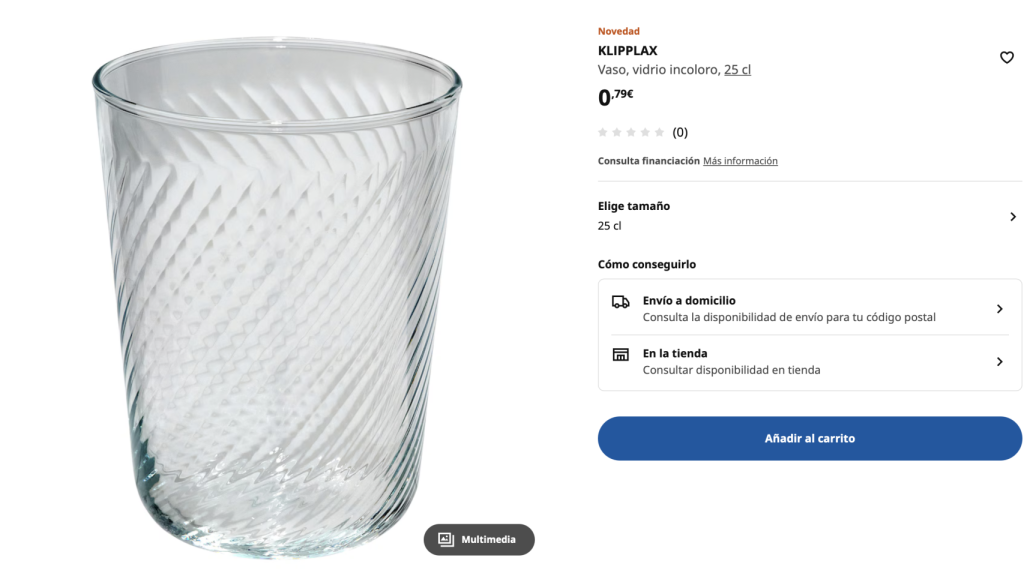The image size is (1024, 576).
Task: Click the first rating star
Action: (602, 131)
